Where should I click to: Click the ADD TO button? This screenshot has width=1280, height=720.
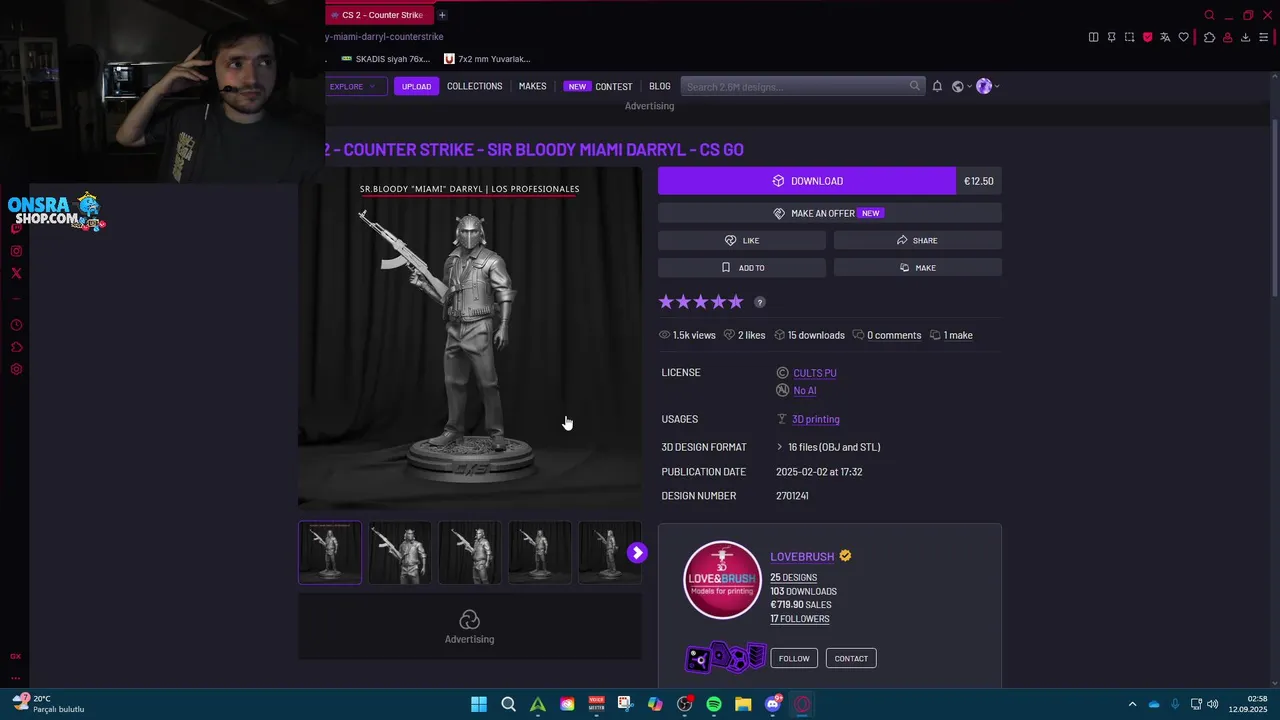(742, 268)
